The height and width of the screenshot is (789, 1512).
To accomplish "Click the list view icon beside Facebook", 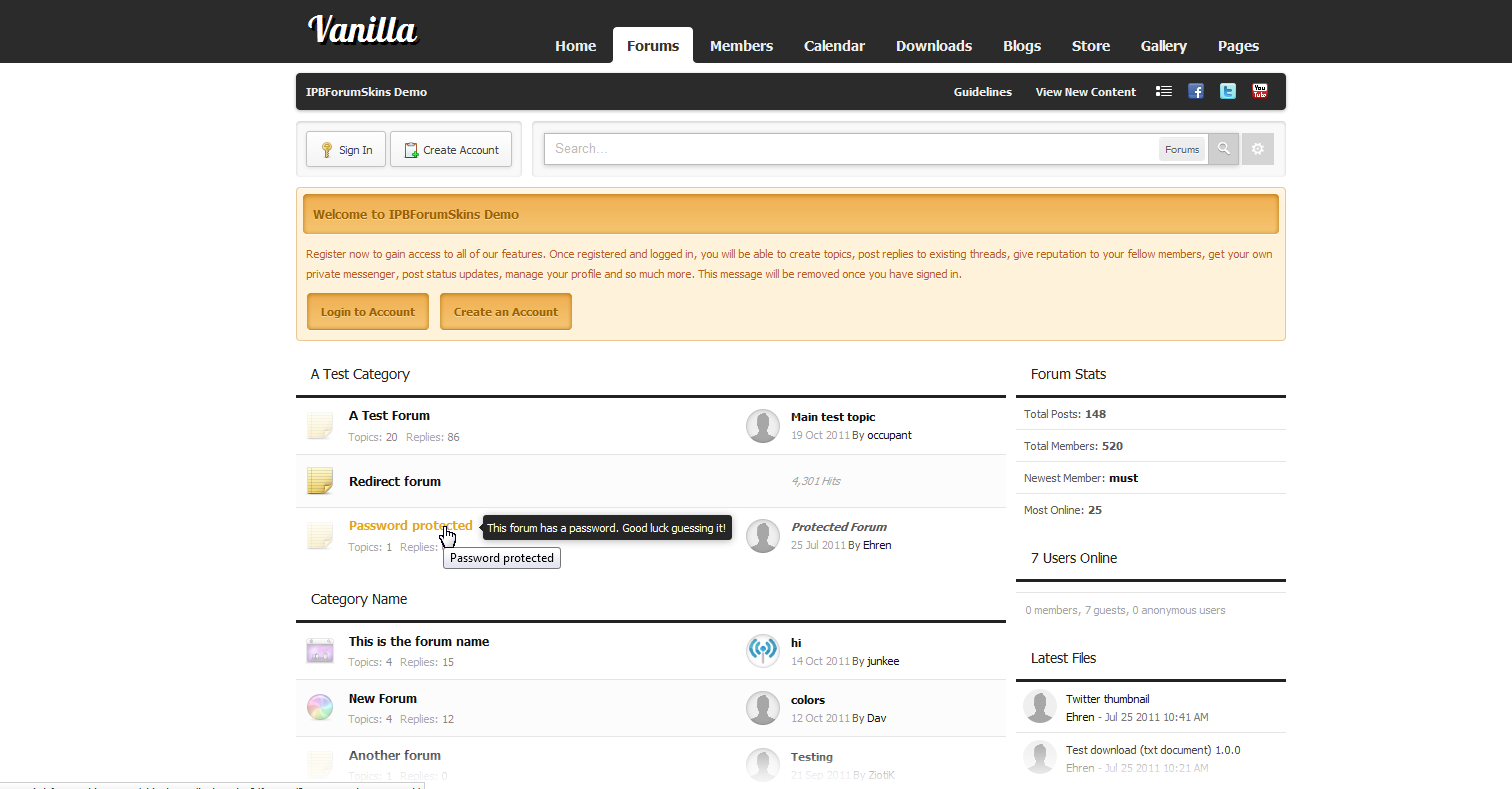I will (1163, 91).
